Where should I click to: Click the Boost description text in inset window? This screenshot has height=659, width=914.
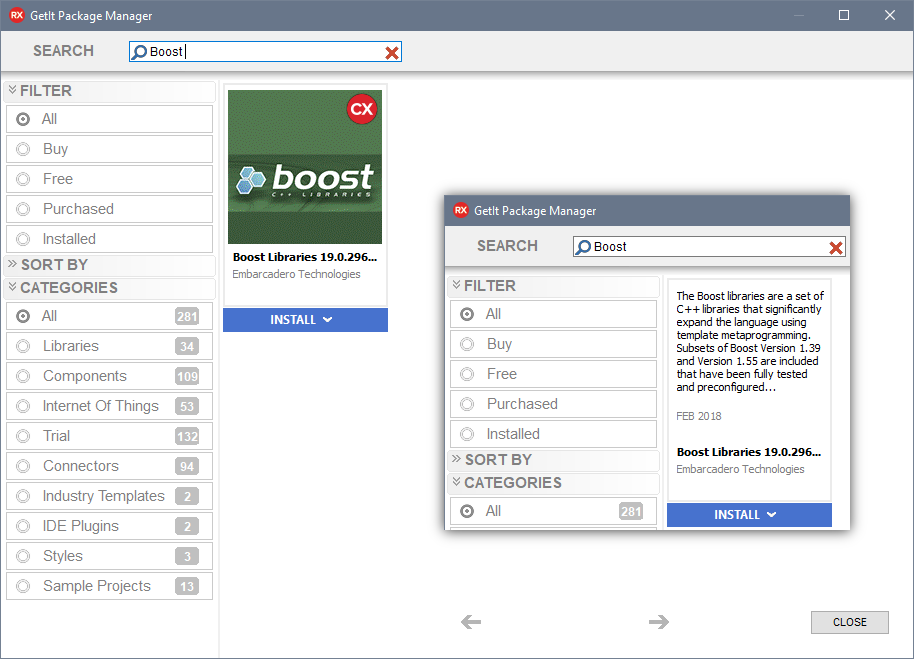[750, 341]
